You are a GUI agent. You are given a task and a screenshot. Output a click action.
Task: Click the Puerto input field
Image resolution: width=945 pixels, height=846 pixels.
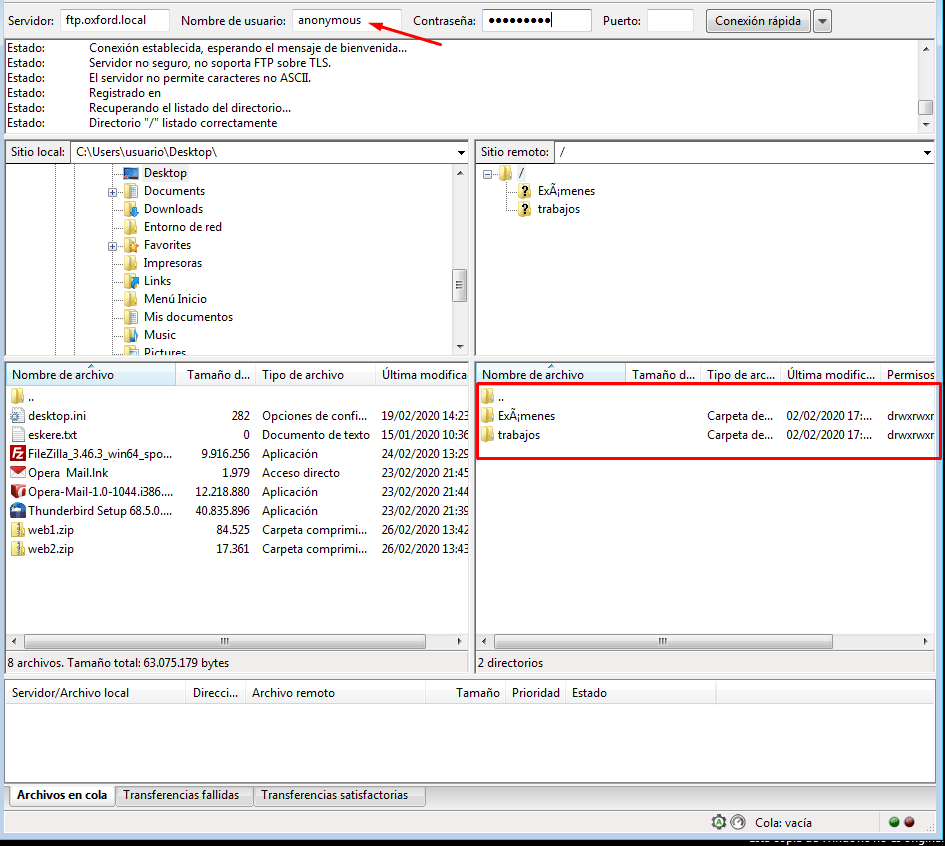(669, 21)
